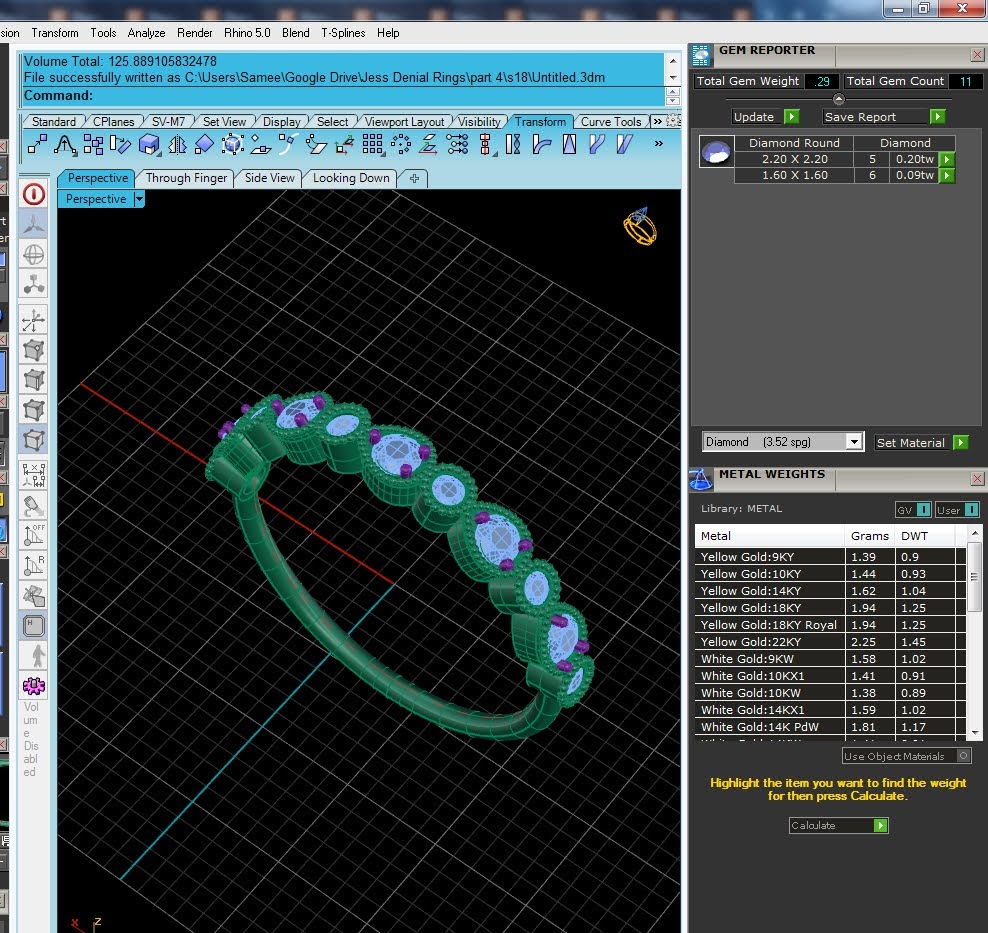
Task: Select the Soft Move bell-curve tool
Action: click(65, 145)
